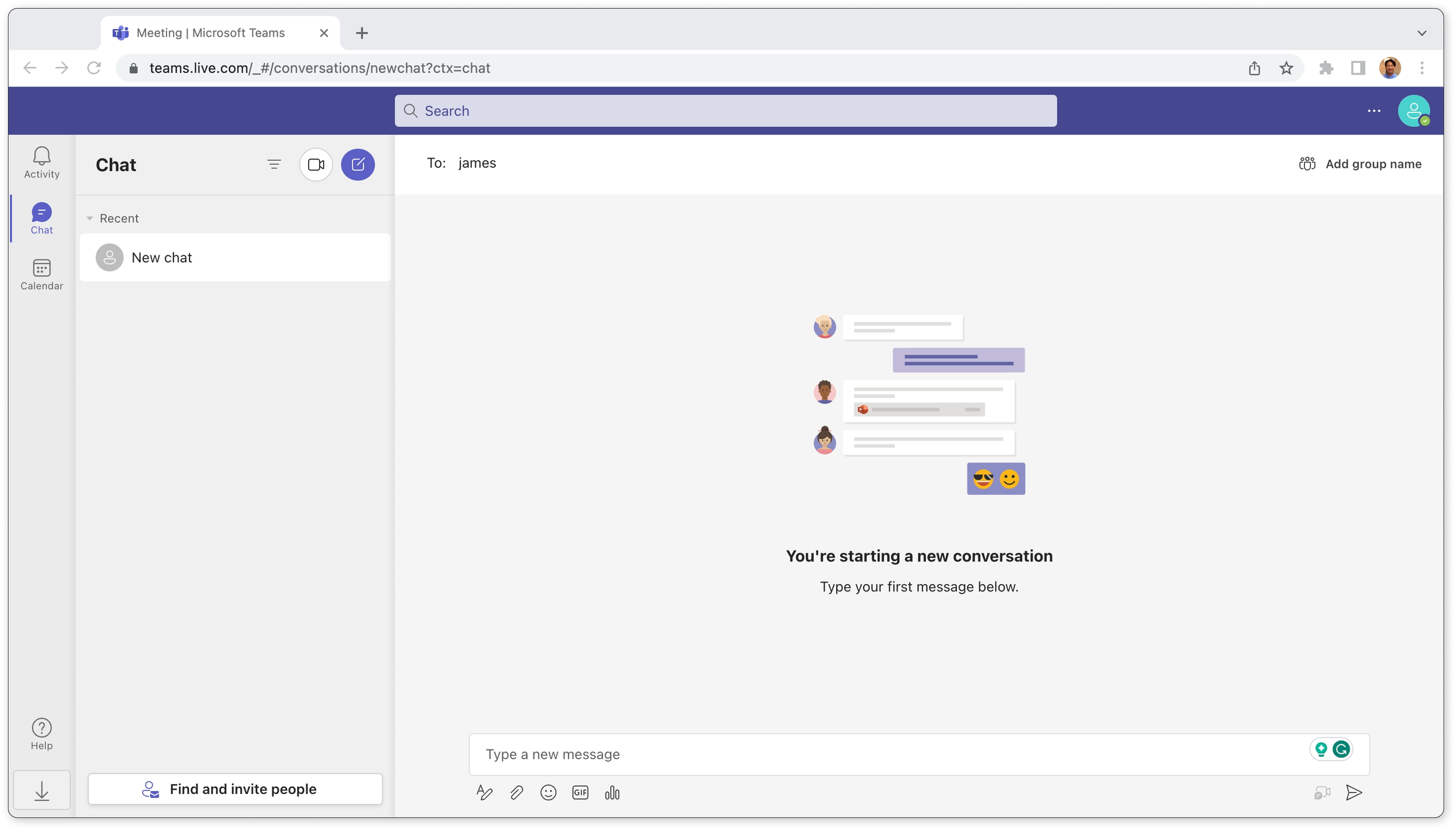Open the Calendar tab

tap(41, 274)
